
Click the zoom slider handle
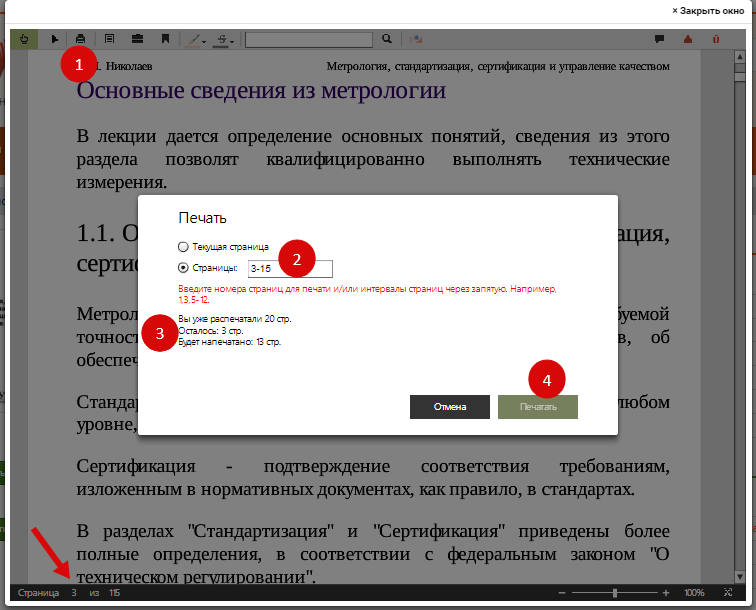[614, 593]
